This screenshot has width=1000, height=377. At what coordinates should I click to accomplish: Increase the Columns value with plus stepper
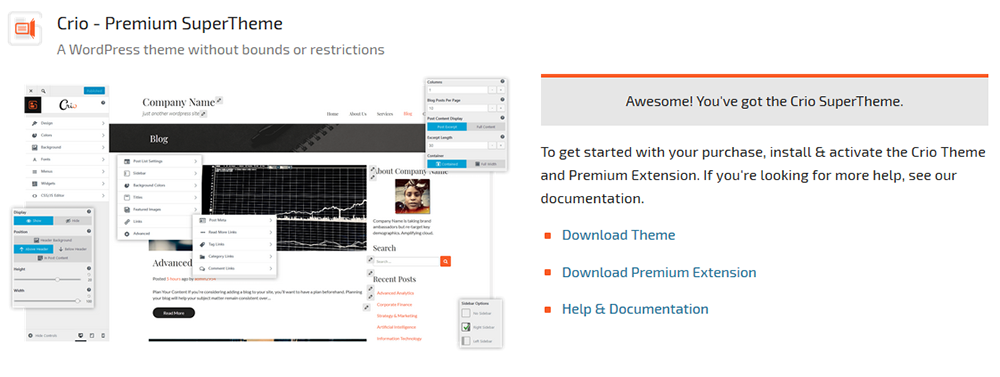click(501, 90)
